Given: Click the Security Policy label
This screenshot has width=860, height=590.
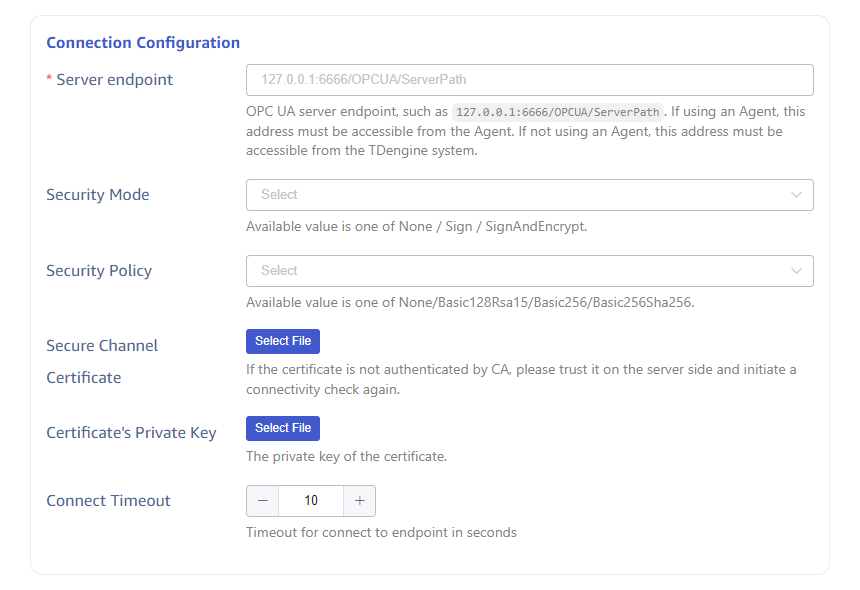Looking at the screenshot, I should (x=99, y=271).
